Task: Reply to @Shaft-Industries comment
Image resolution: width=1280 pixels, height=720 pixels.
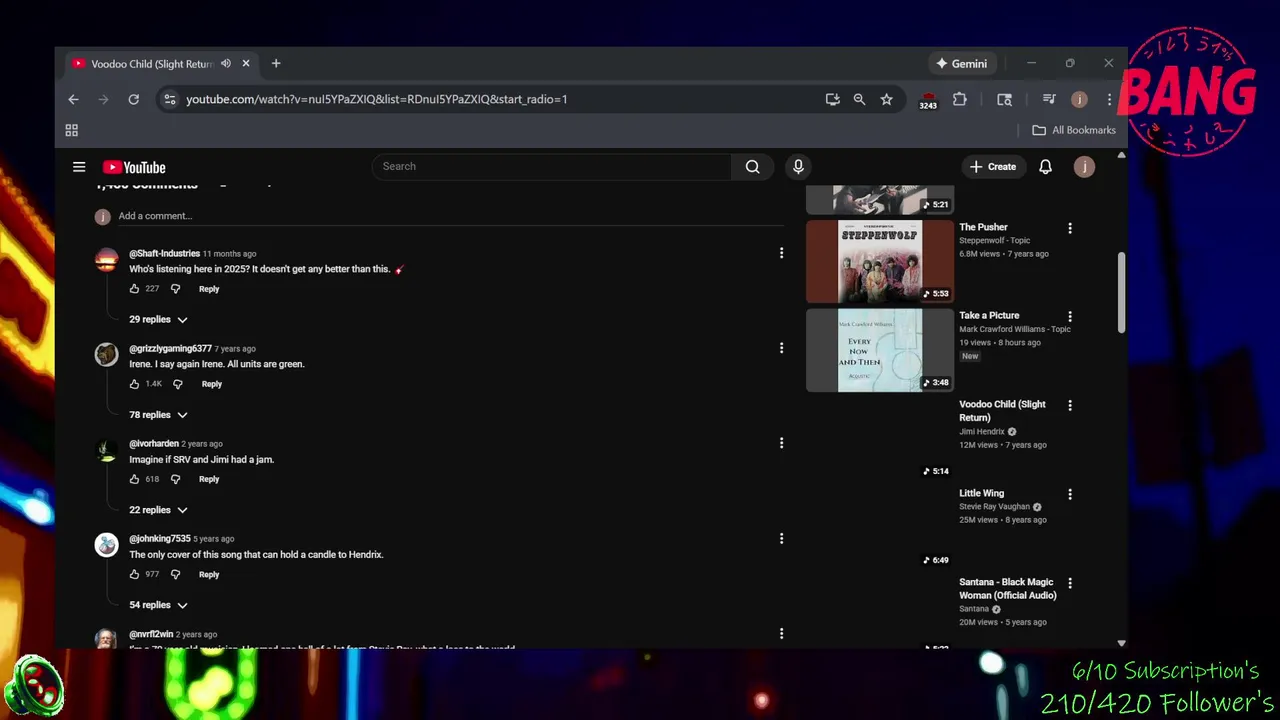Action: tap(209, 289)
